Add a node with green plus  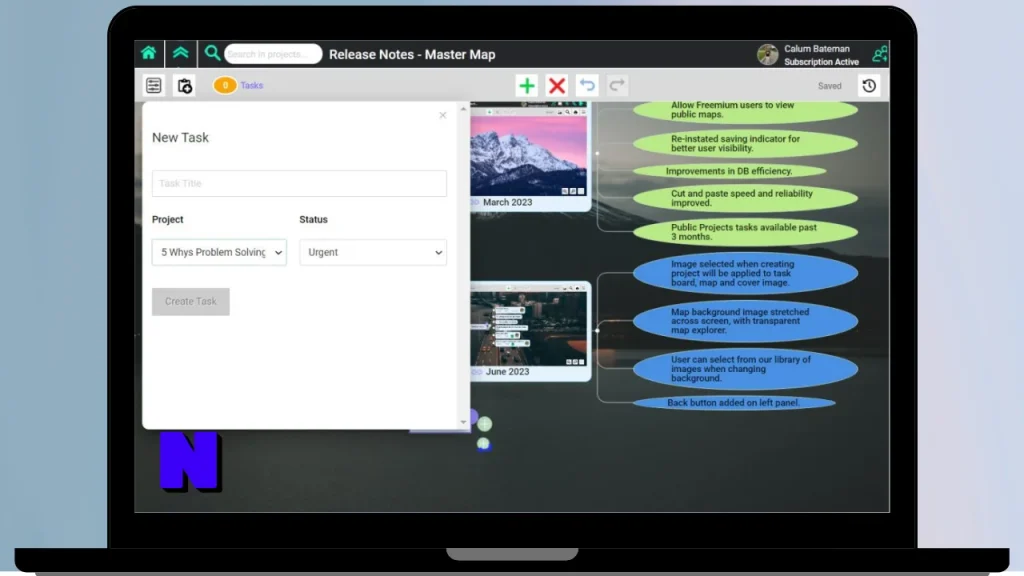[526, 86]
